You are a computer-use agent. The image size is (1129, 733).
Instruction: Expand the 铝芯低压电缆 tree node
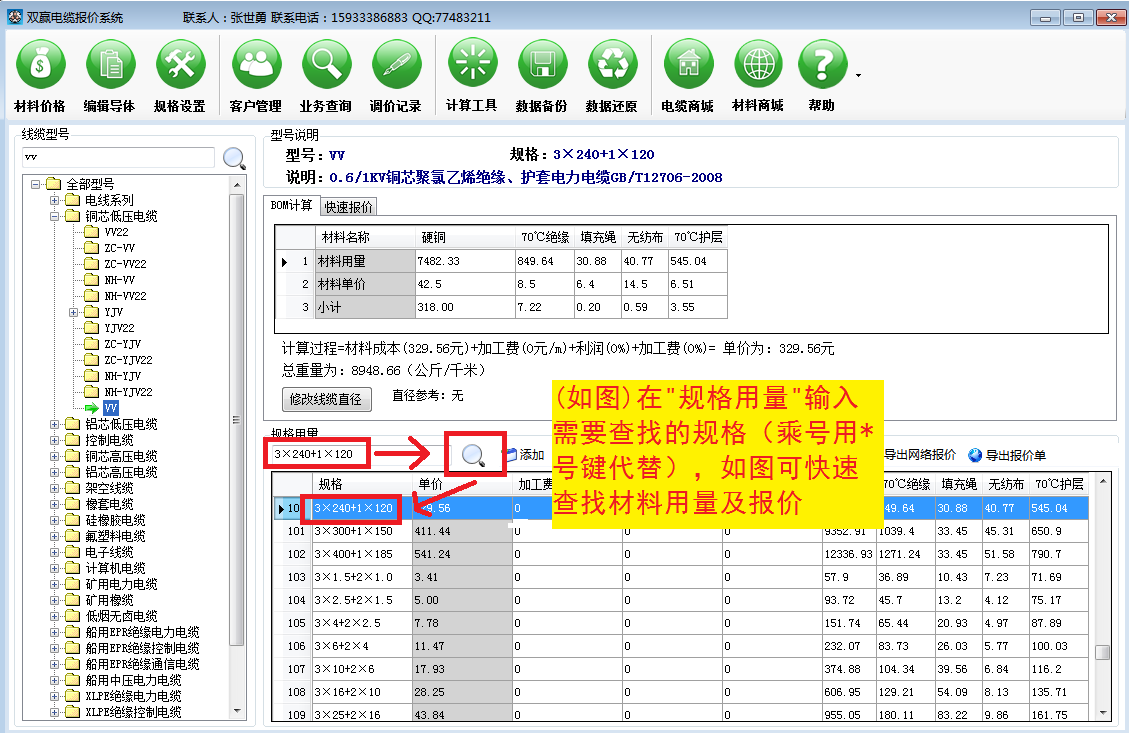click(55, 424)
